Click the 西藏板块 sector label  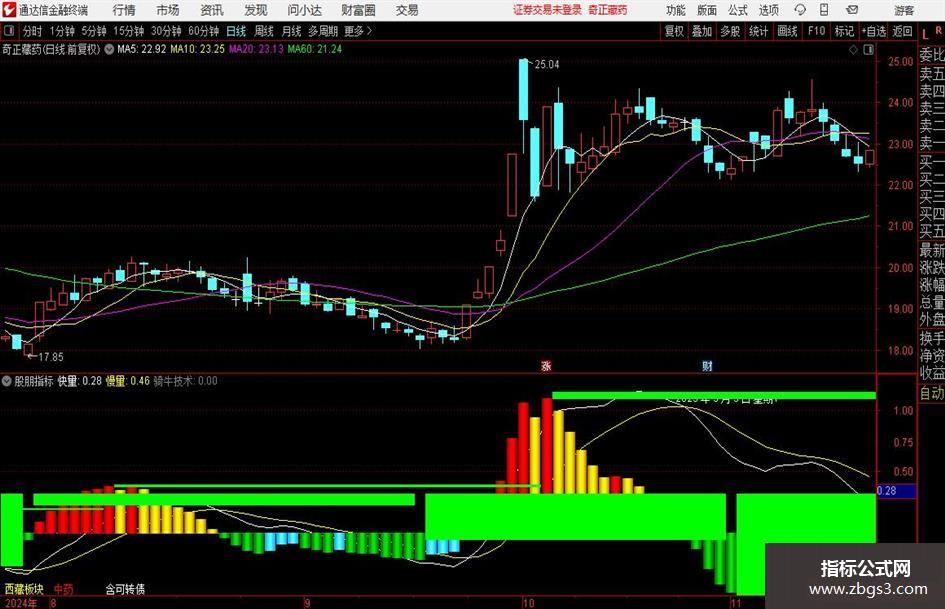[24, 589]
